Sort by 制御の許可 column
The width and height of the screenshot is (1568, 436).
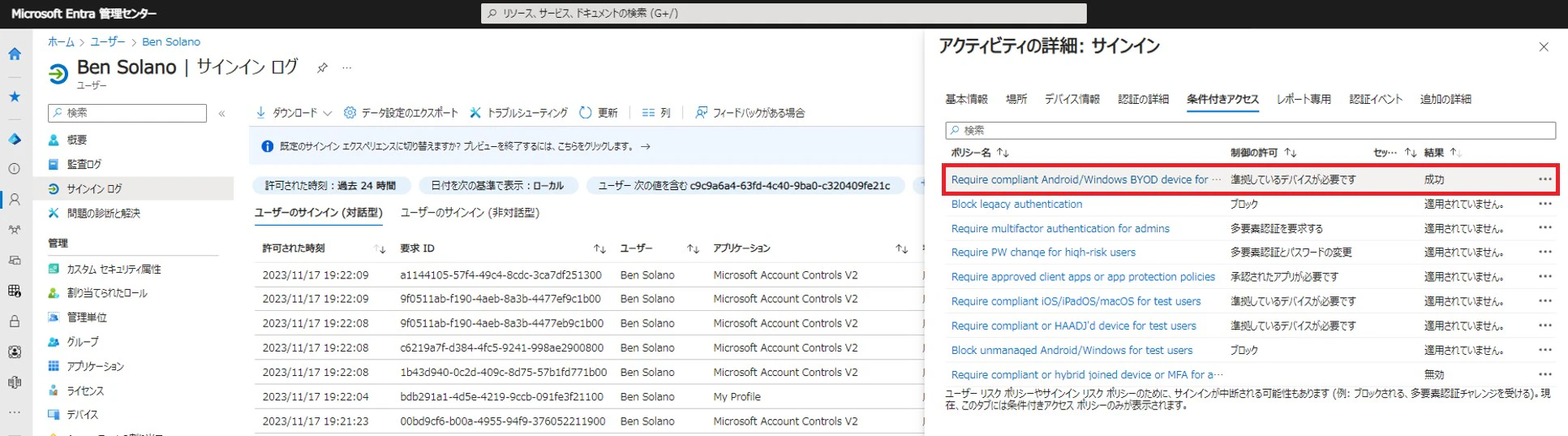pos(1263,153)
